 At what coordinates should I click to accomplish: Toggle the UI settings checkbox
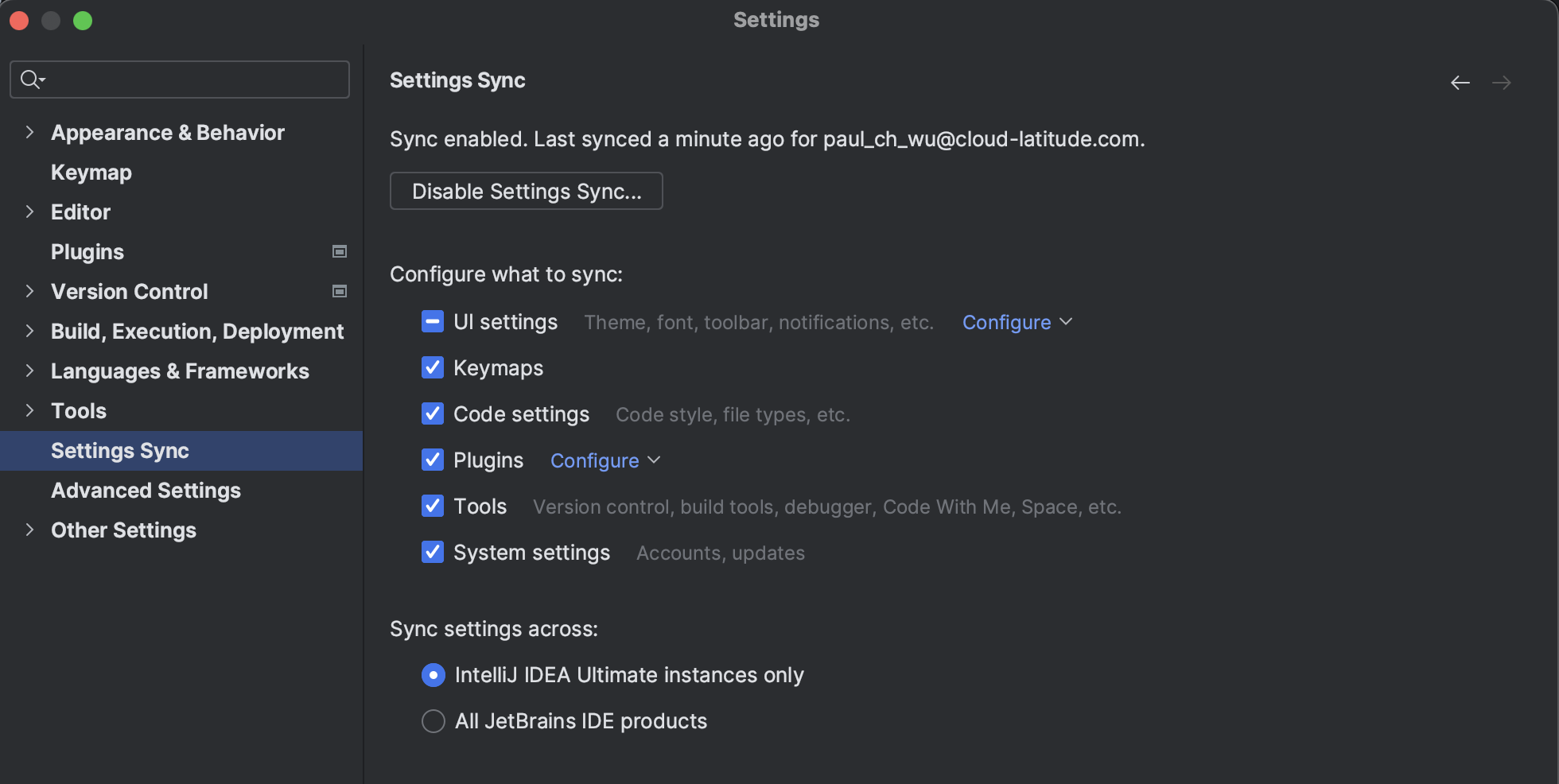(x=433, y=322)
